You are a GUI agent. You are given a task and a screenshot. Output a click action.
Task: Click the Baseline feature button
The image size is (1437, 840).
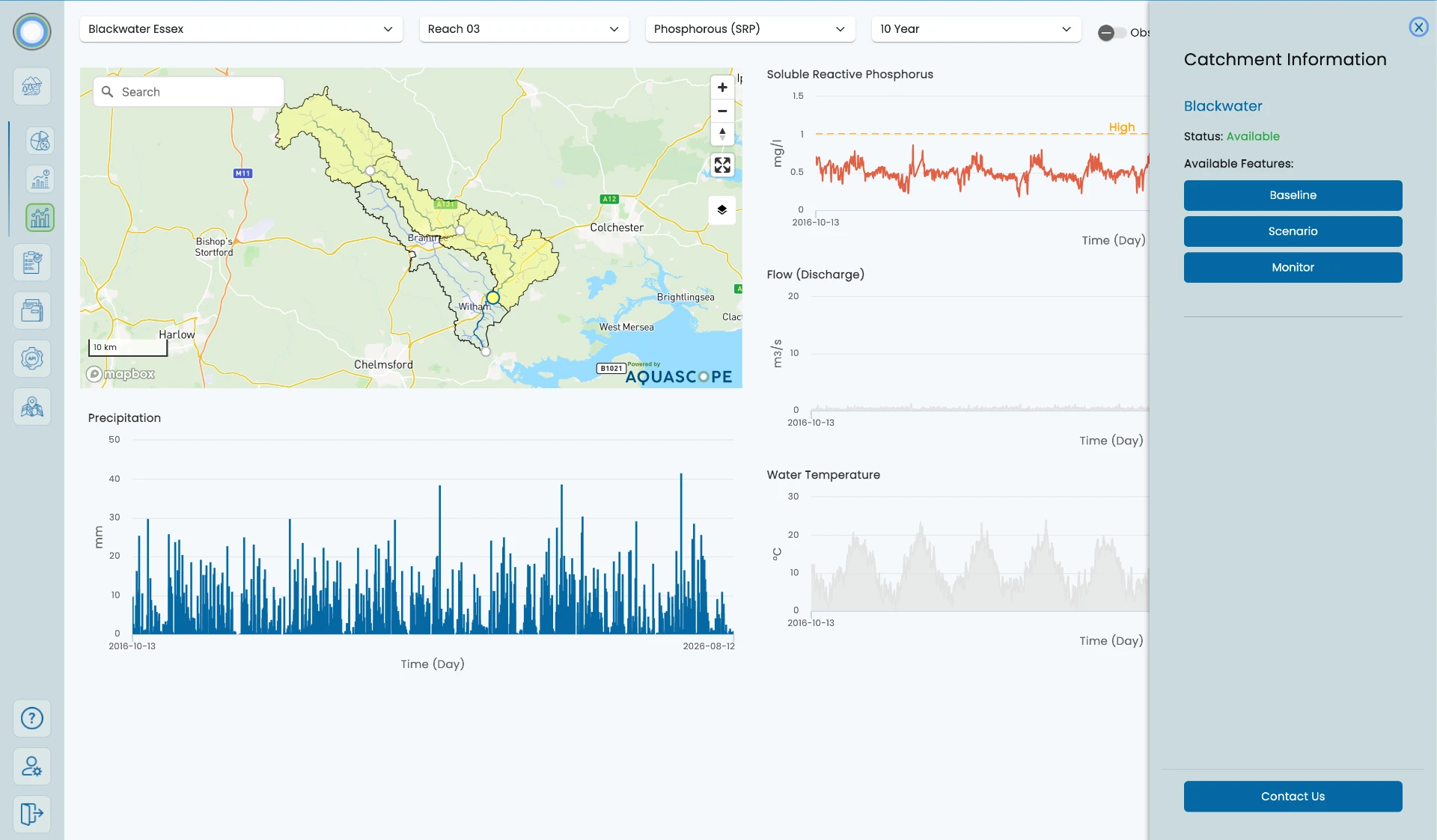point(1293,195)
